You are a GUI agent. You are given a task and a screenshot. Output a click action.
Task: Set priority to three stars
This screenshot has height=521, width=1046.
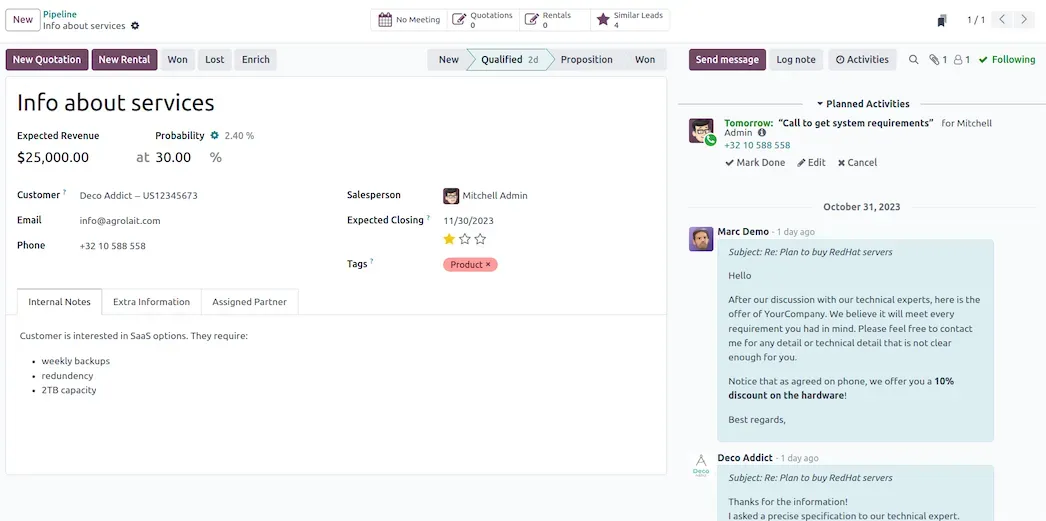pyautogui.click(x=481, y=239)
